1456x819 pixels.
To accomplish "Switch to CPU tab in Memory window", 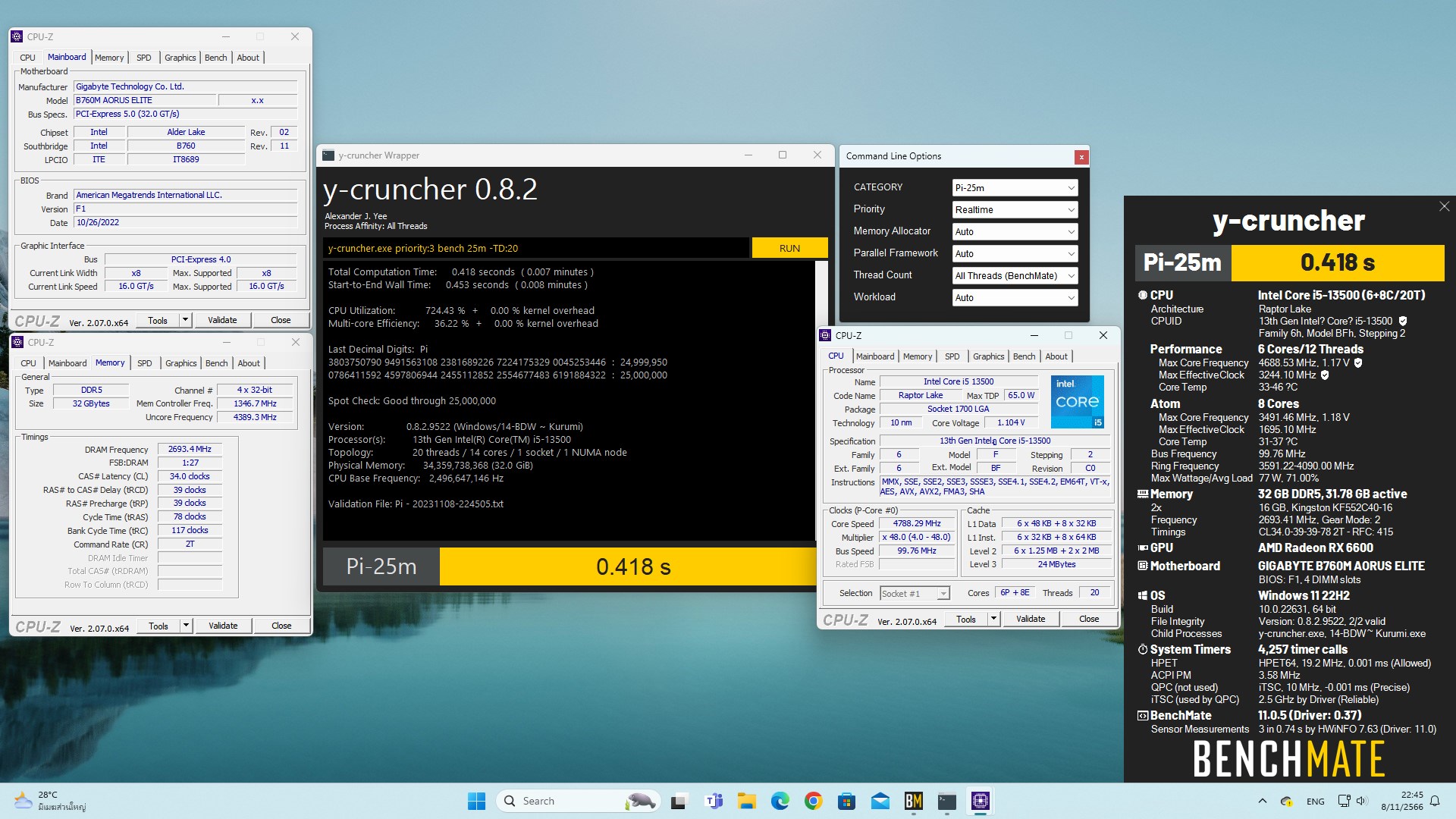I will coord(29,363).
